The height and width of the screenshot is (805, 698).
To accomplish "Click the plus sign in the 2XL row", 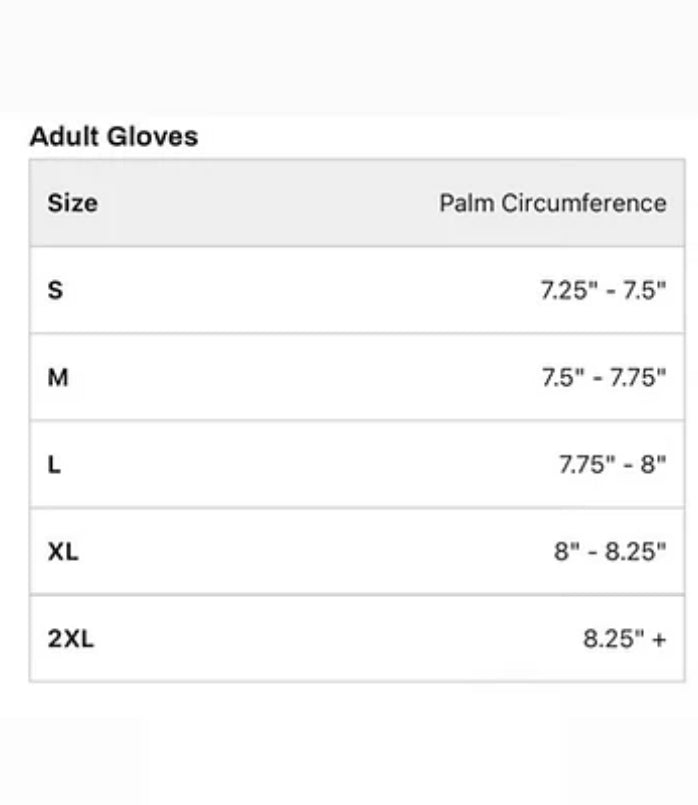I will pyautogui.click(x=658, y=640).
